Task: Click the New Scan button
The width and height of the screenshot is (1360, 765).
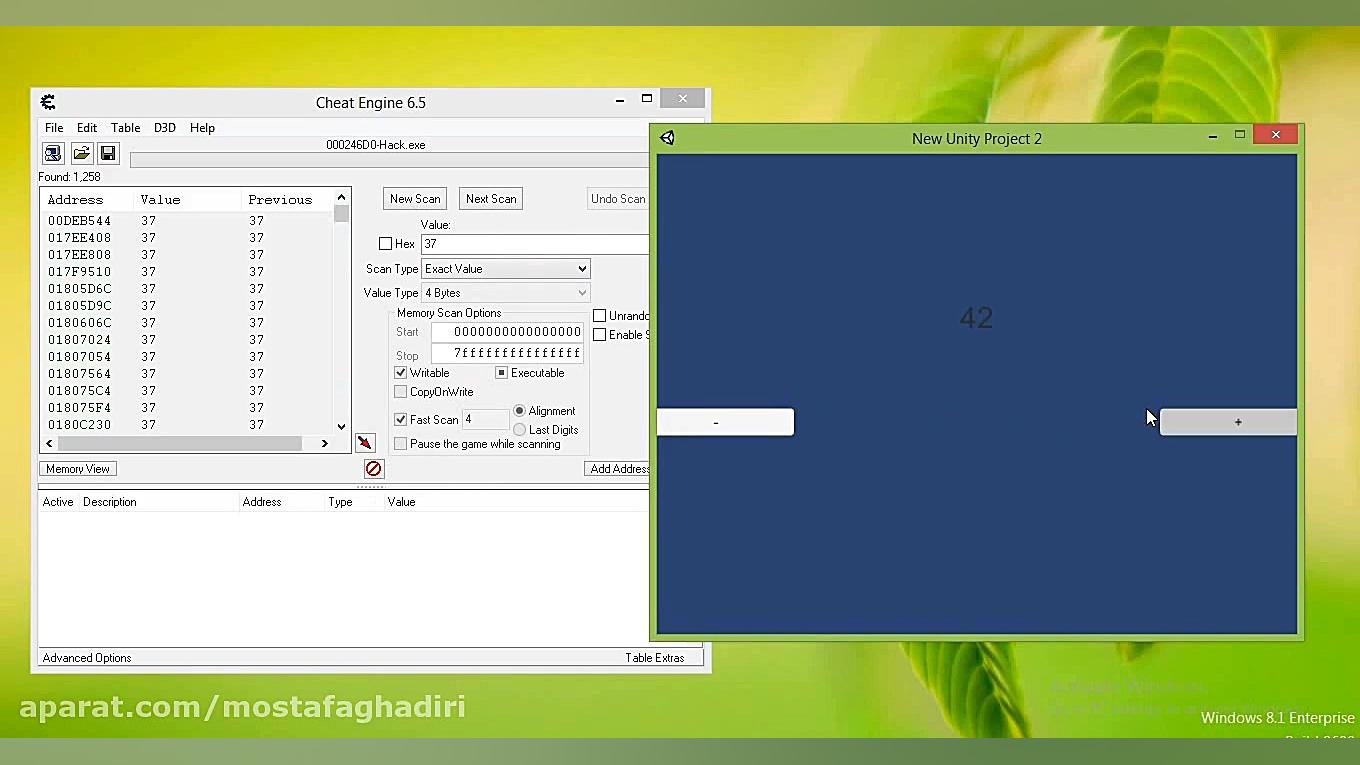Action: coord(415,199)
